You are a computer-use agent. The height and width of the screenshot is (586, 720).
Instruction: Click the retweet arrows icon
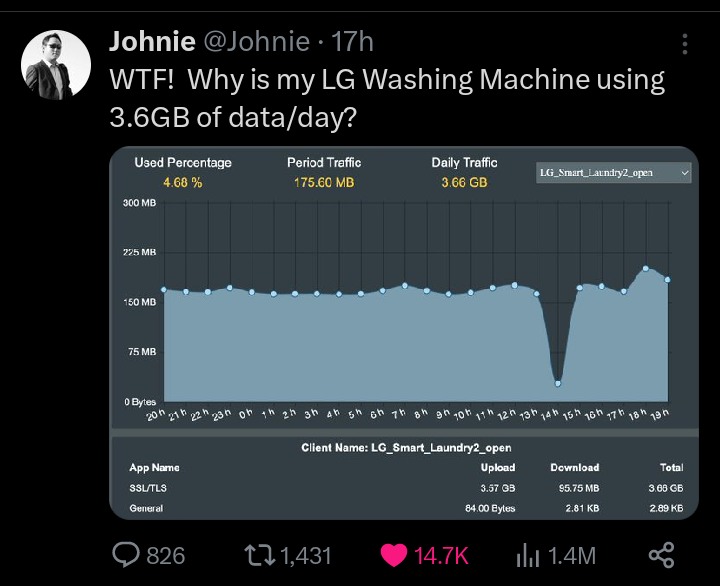point(258,555)
